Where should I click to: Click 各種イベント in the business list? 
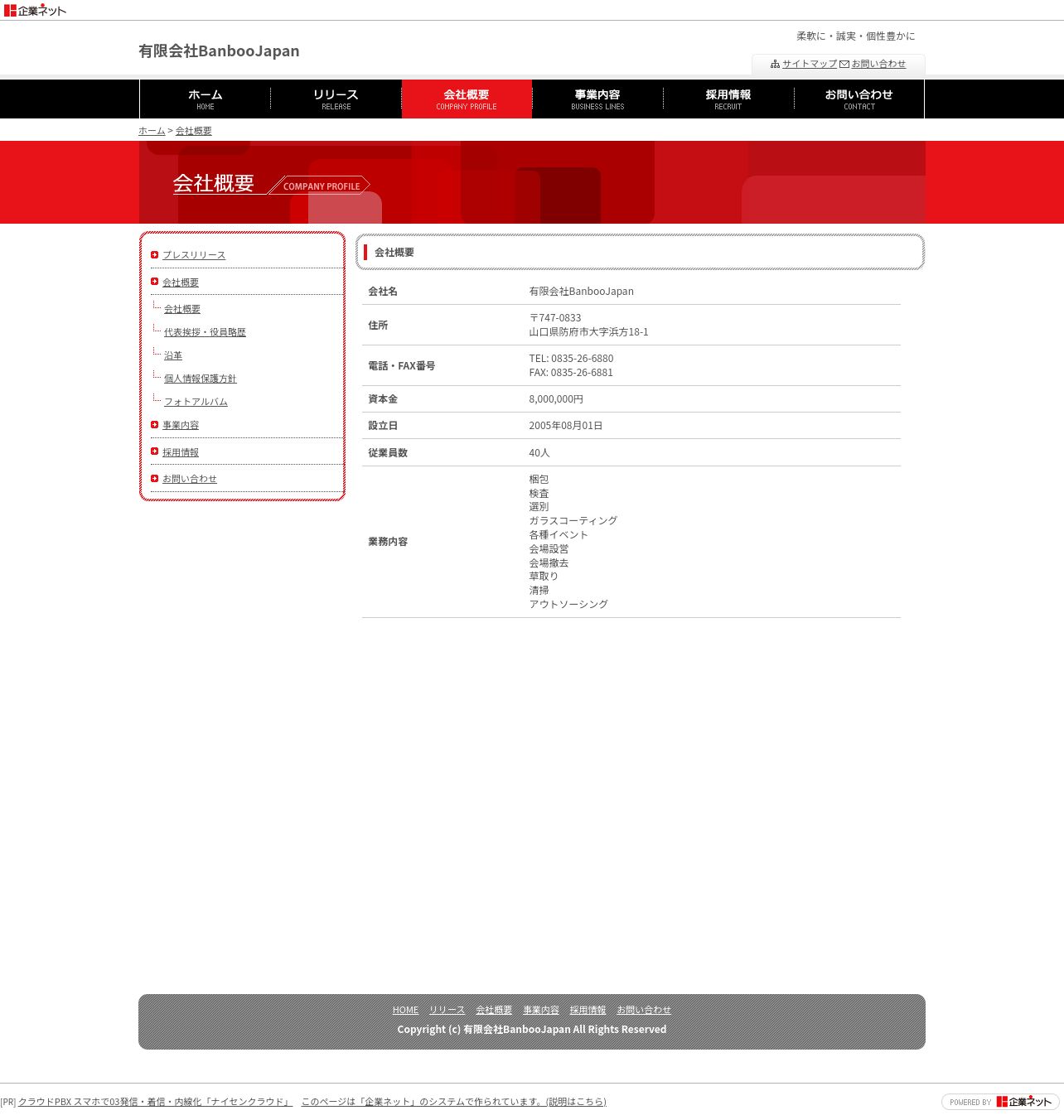coord(559,535)
